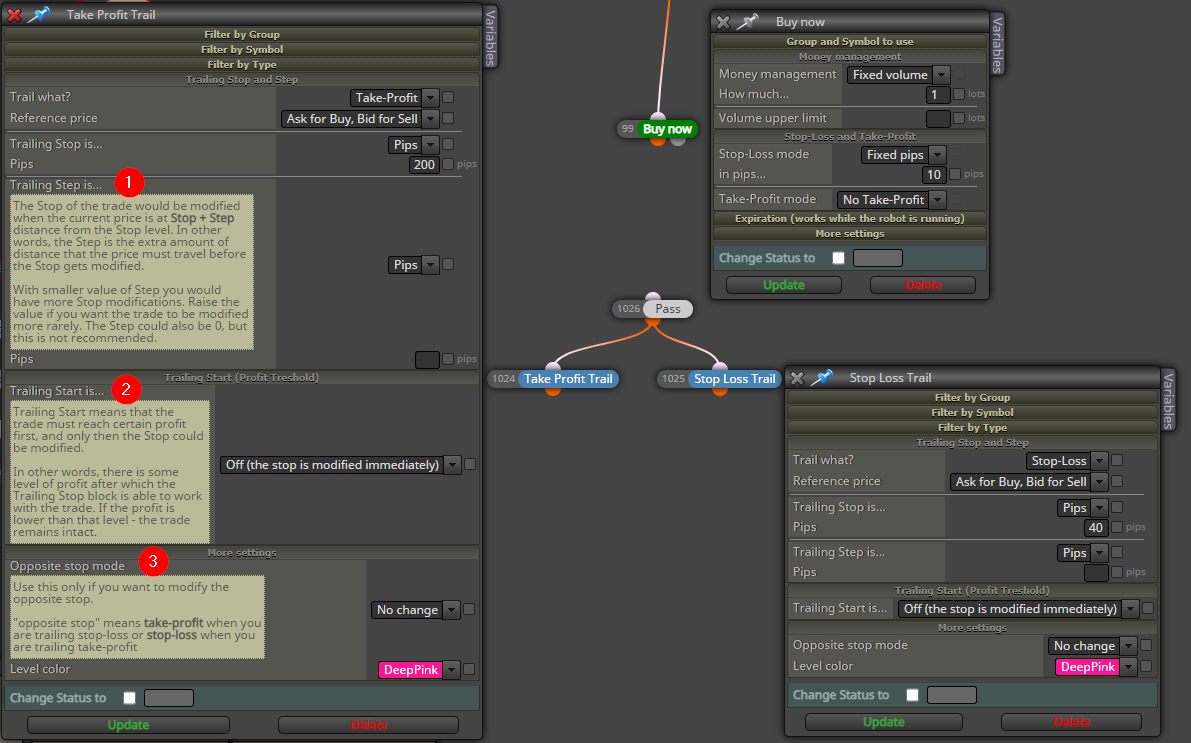This screenshot has width=1191, height=743.
Task: Click the output connector below Take Profit Trail node
Action: [553, 390]
